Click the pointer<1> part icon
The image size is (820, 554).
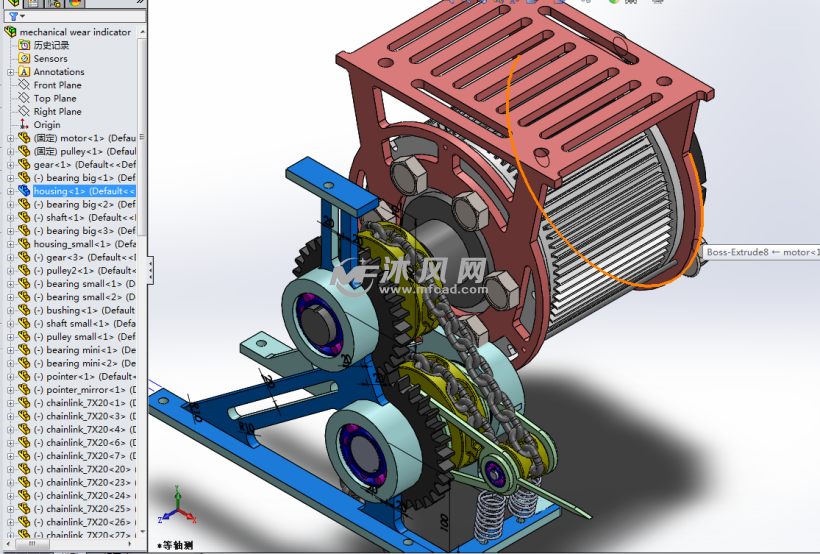24,376
